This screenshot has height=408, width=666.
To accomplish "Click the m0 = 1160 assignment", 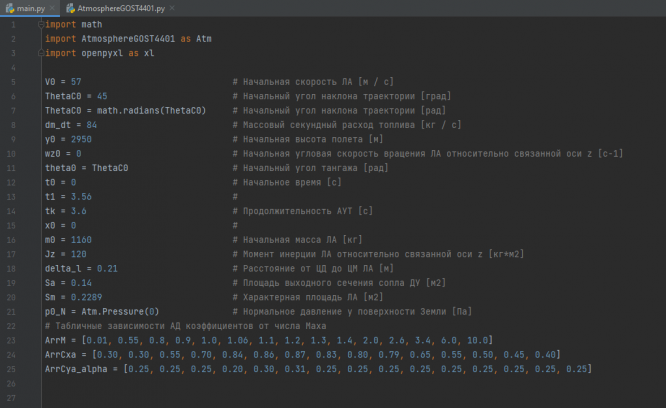I will coord(68,241).
